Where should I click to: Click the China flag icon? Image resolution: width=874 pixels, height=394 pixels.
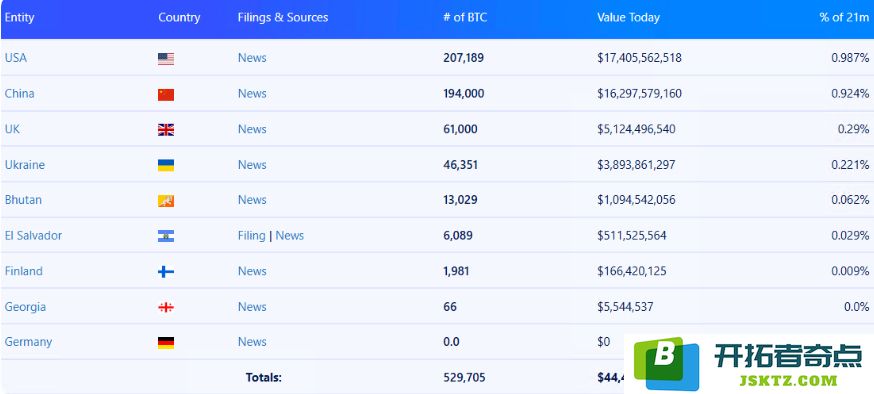point(166,95)
